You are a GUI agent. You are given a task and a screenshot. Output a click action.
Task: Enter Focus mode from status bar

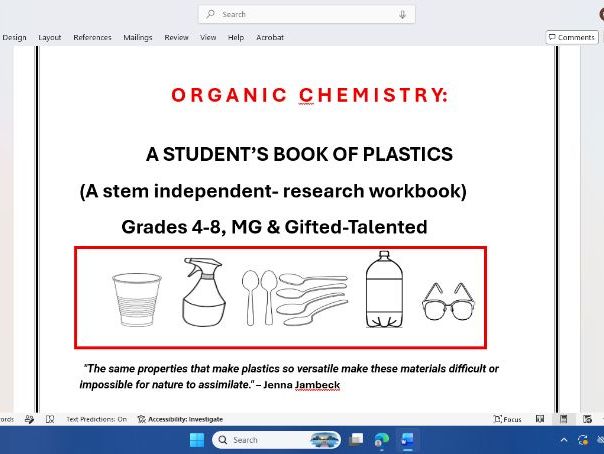508,419
